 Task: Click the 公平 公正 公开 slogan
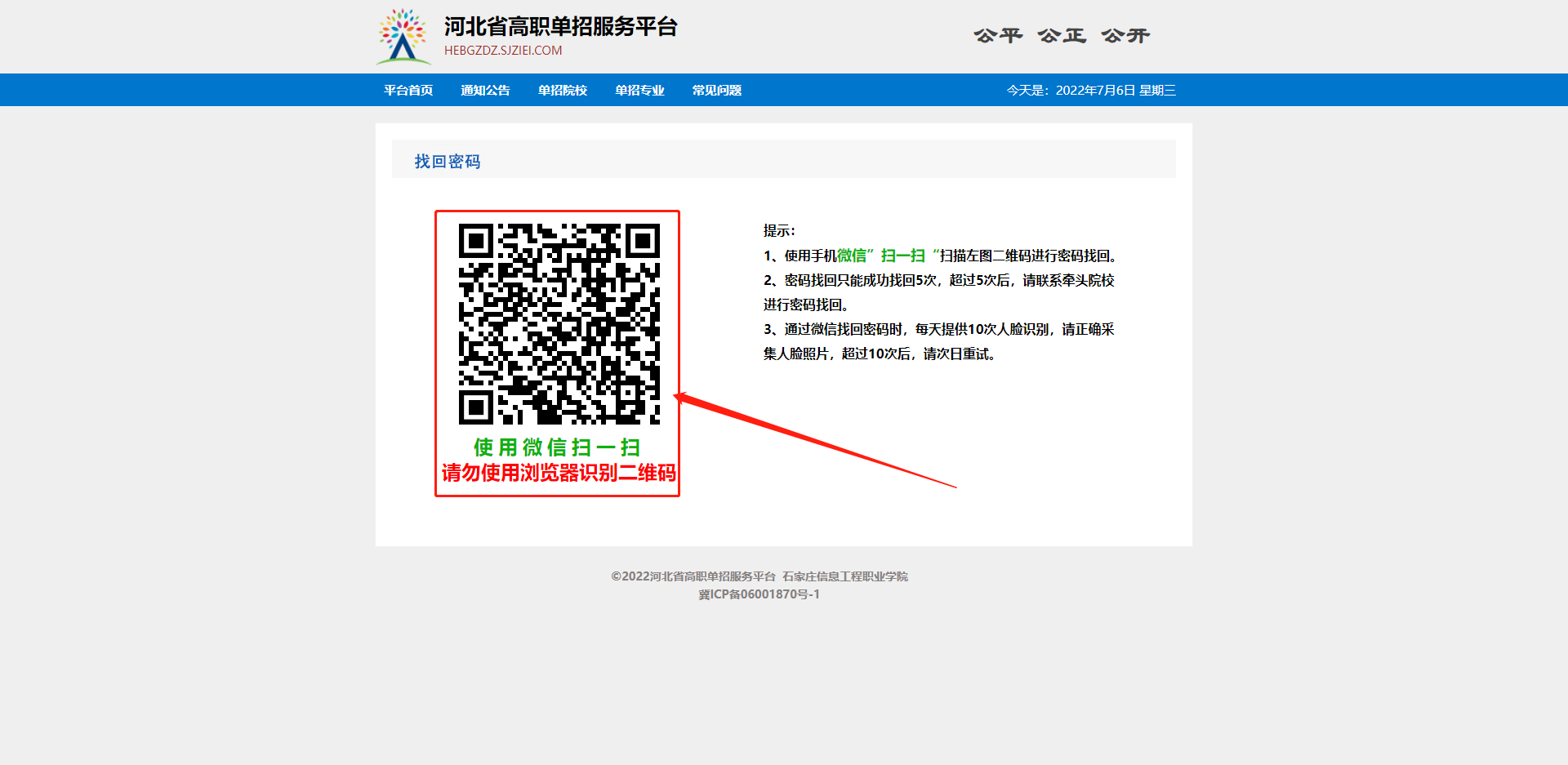pyautogui.click(x=1062, y=36)
